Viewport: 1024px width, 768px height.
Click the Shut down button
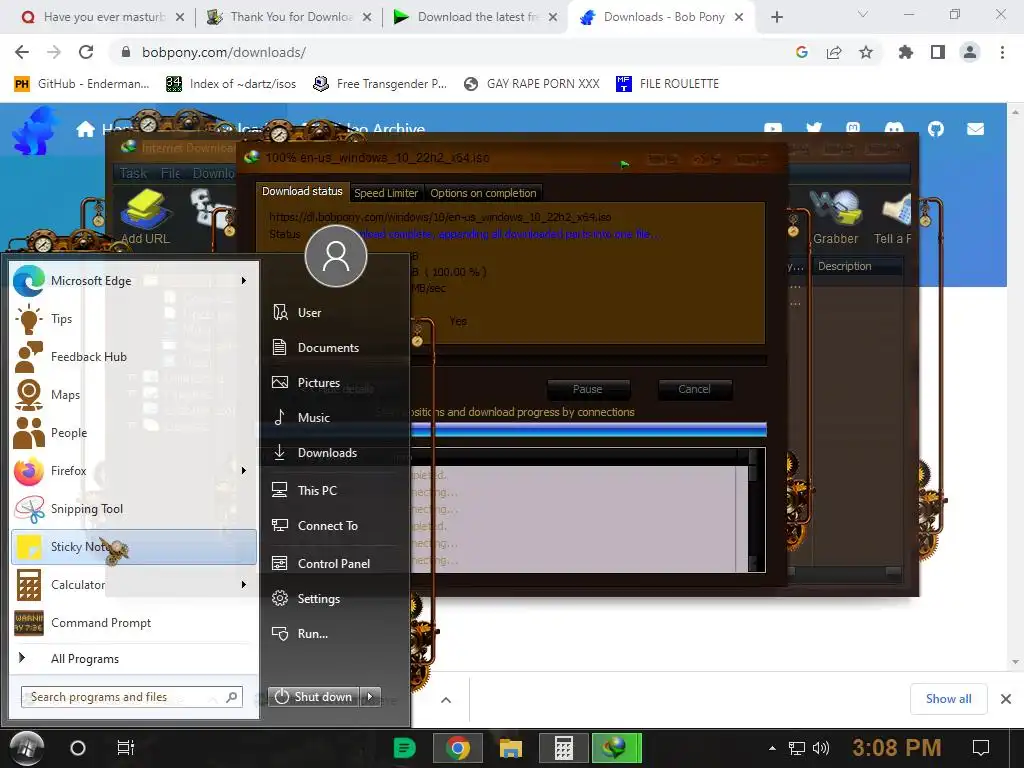coord(314,697)
